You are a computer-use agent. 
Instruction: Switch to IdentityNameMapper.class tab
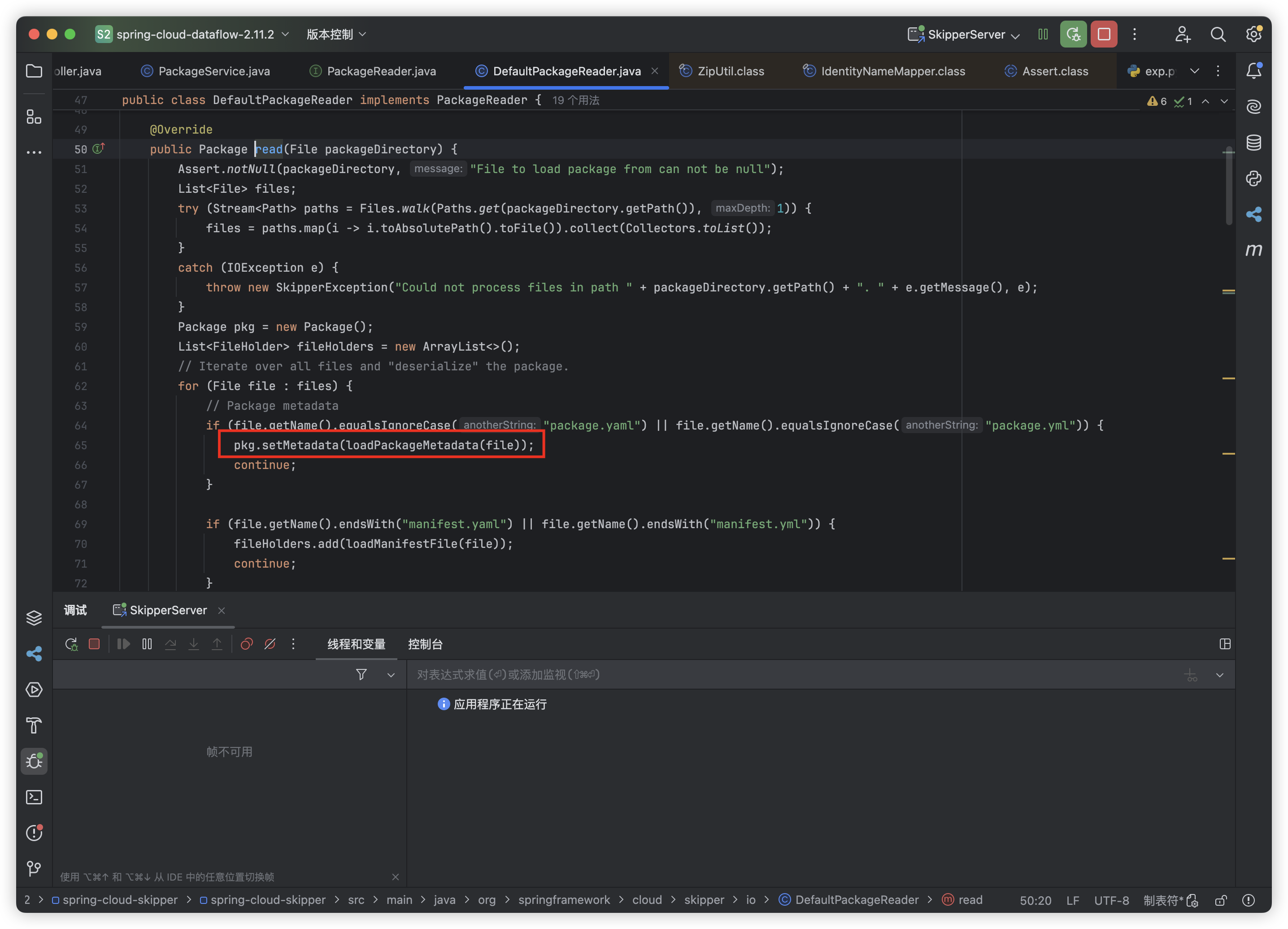884,71
